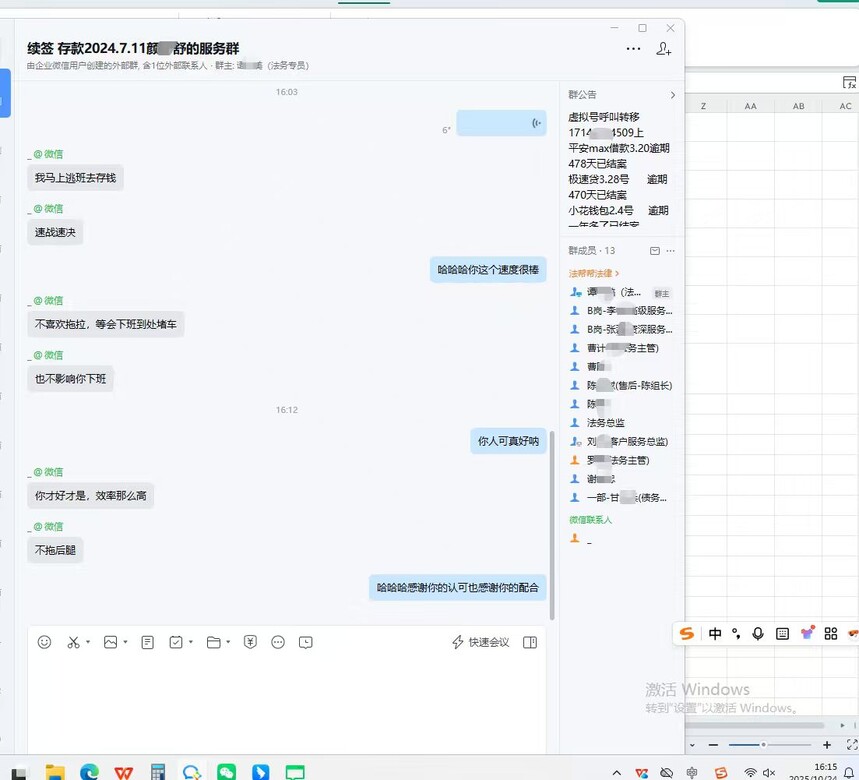Click the spreadsheet horizontal scrollbar

point(755,725)
